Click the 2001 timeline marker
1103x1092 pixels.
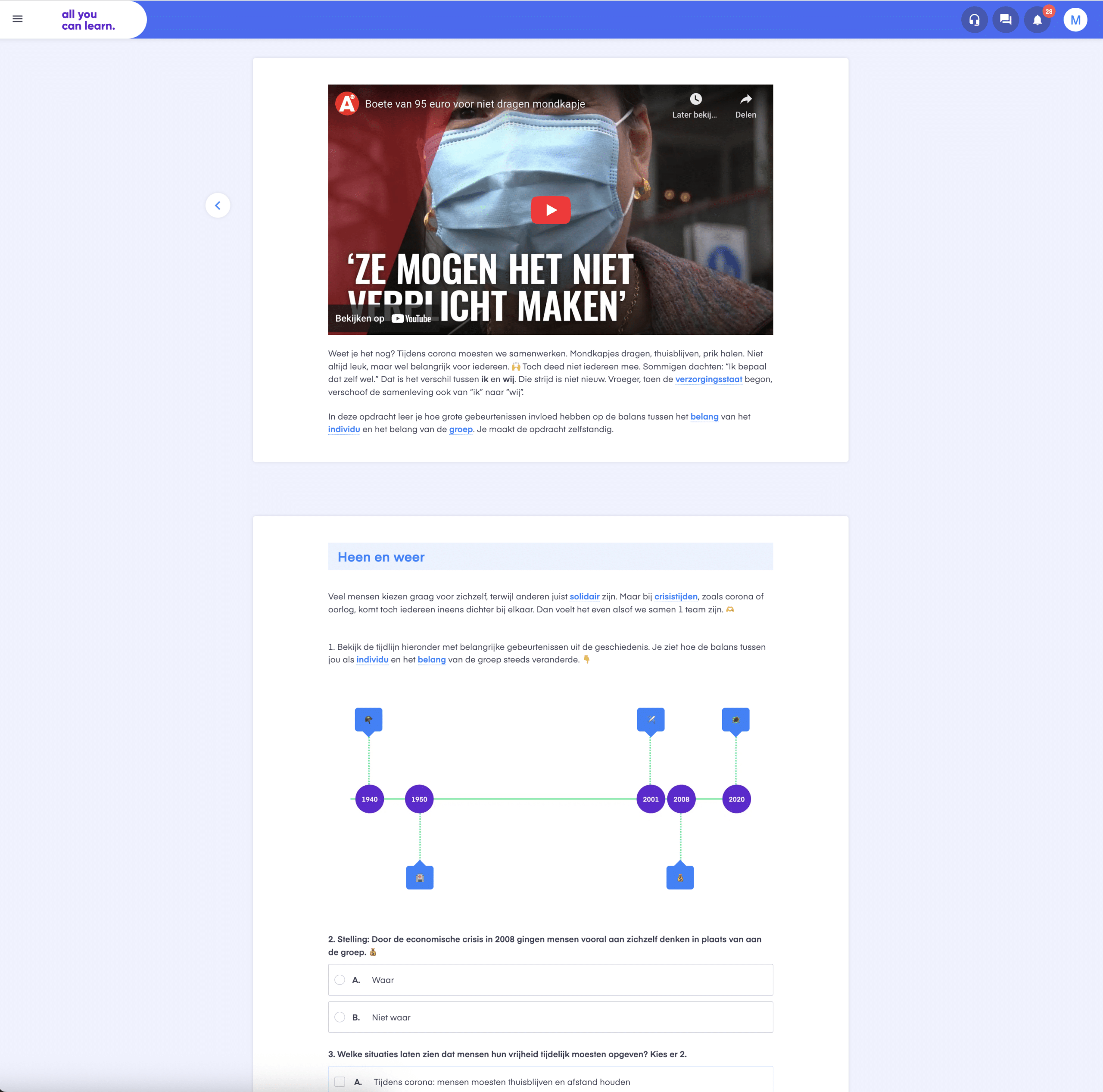click(x=650, y=799)
